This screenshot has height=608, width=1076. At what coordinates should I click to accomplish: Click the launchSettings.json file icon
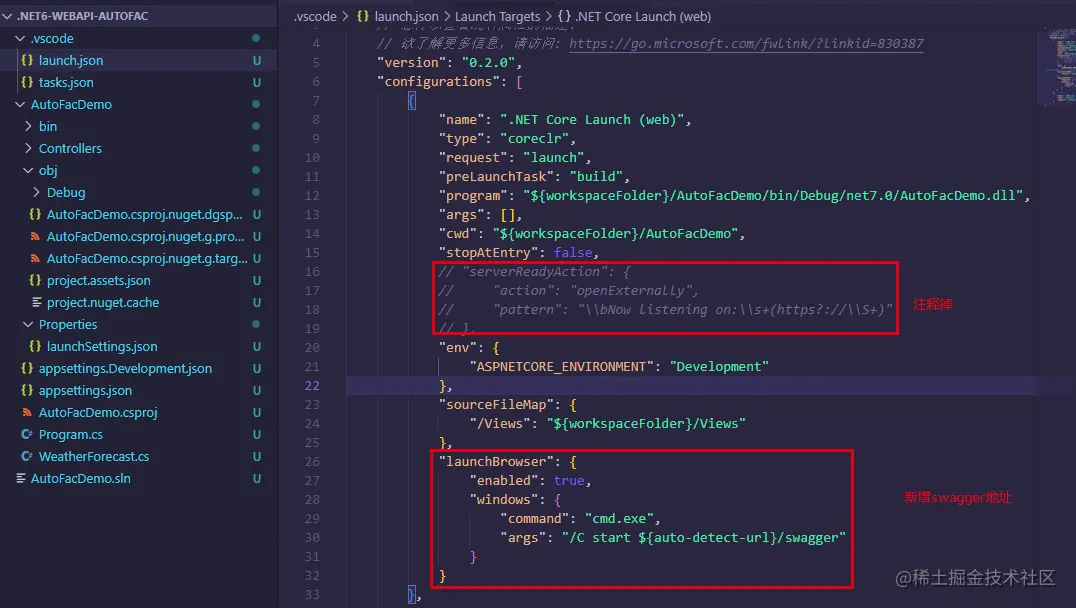(x=35, y=346)
